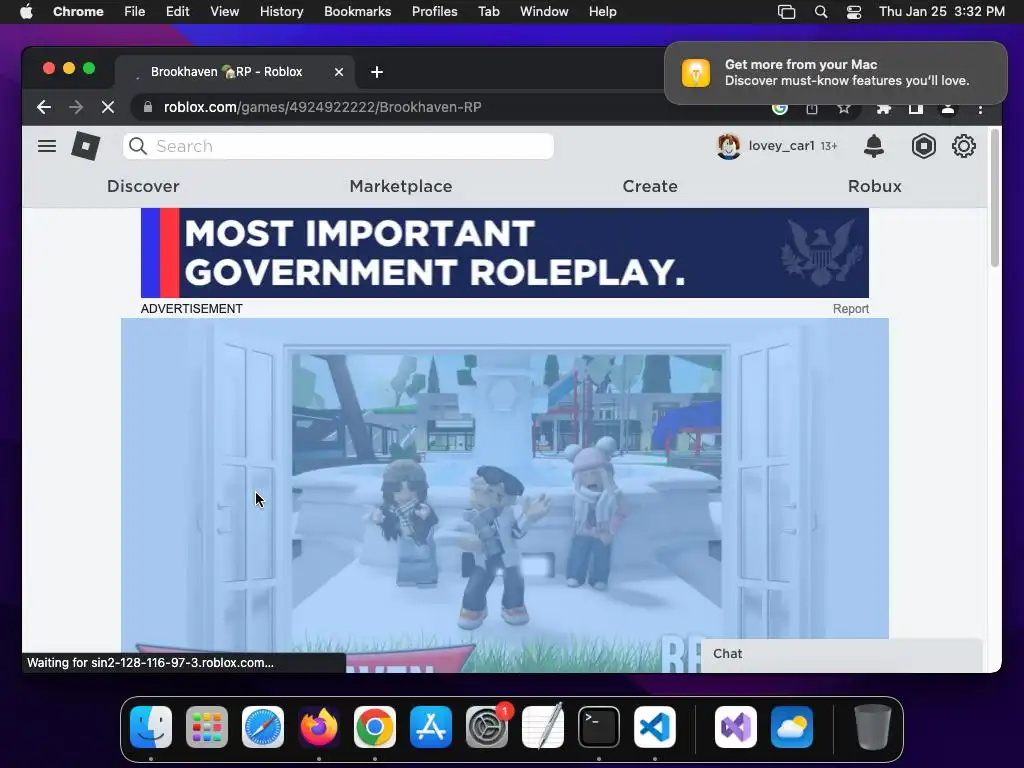This screenshot has height=768, width=1024.
Task: Open Spotlight search in the menu bar
Action: (x=821, y=12)
